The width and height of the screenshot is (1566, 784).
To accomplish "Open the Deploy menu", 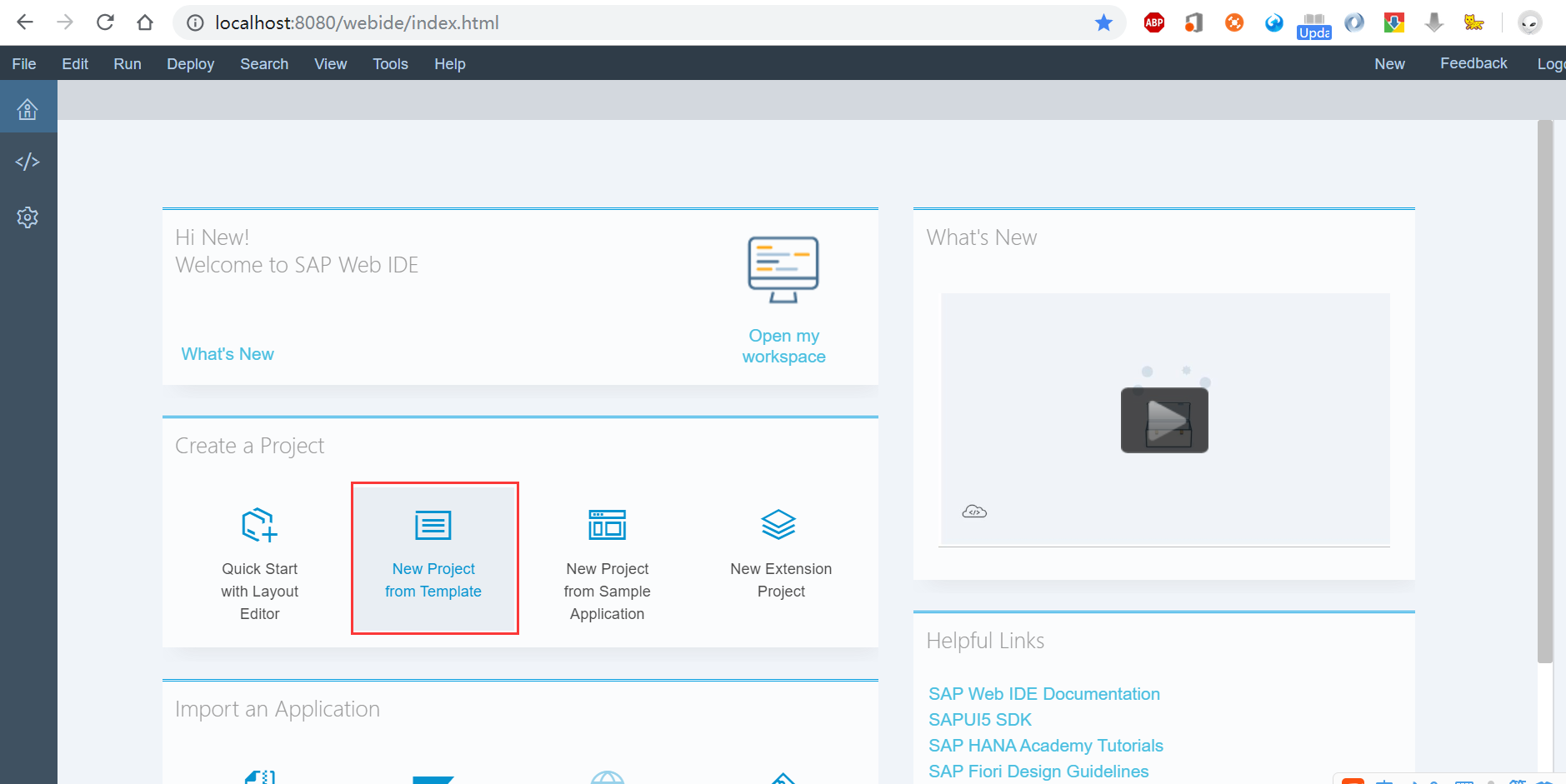I will tap(190, 64).
